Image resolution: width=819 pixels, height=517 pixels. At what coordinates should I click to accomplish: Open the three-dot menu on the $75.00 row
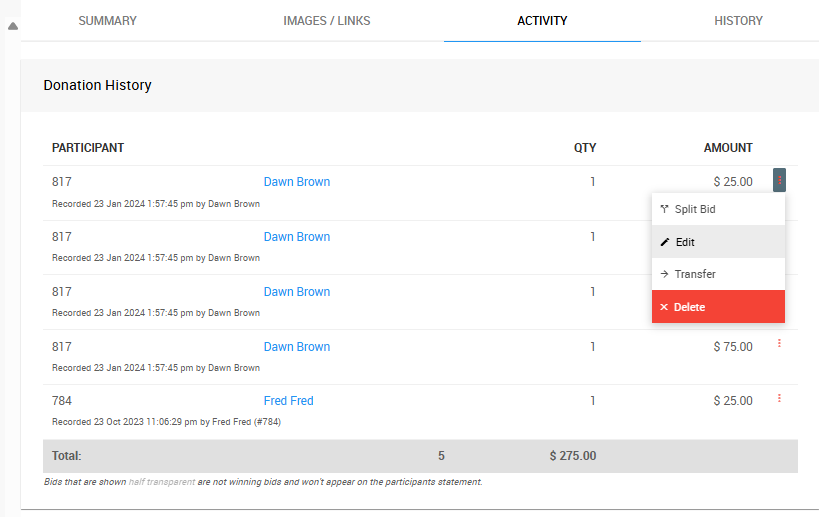[779, 344]
